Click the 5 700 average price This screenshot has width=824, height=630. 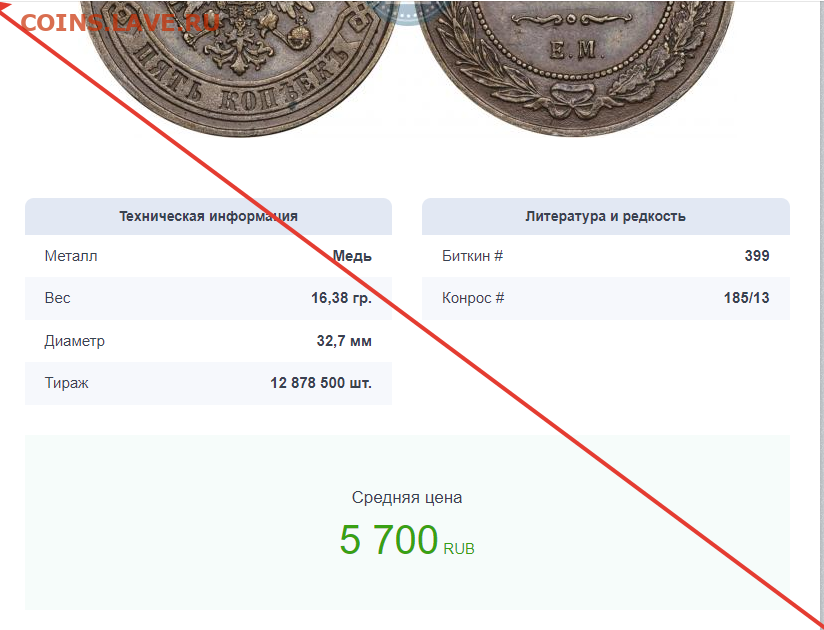pyautogui.click(x=389, y=540)
